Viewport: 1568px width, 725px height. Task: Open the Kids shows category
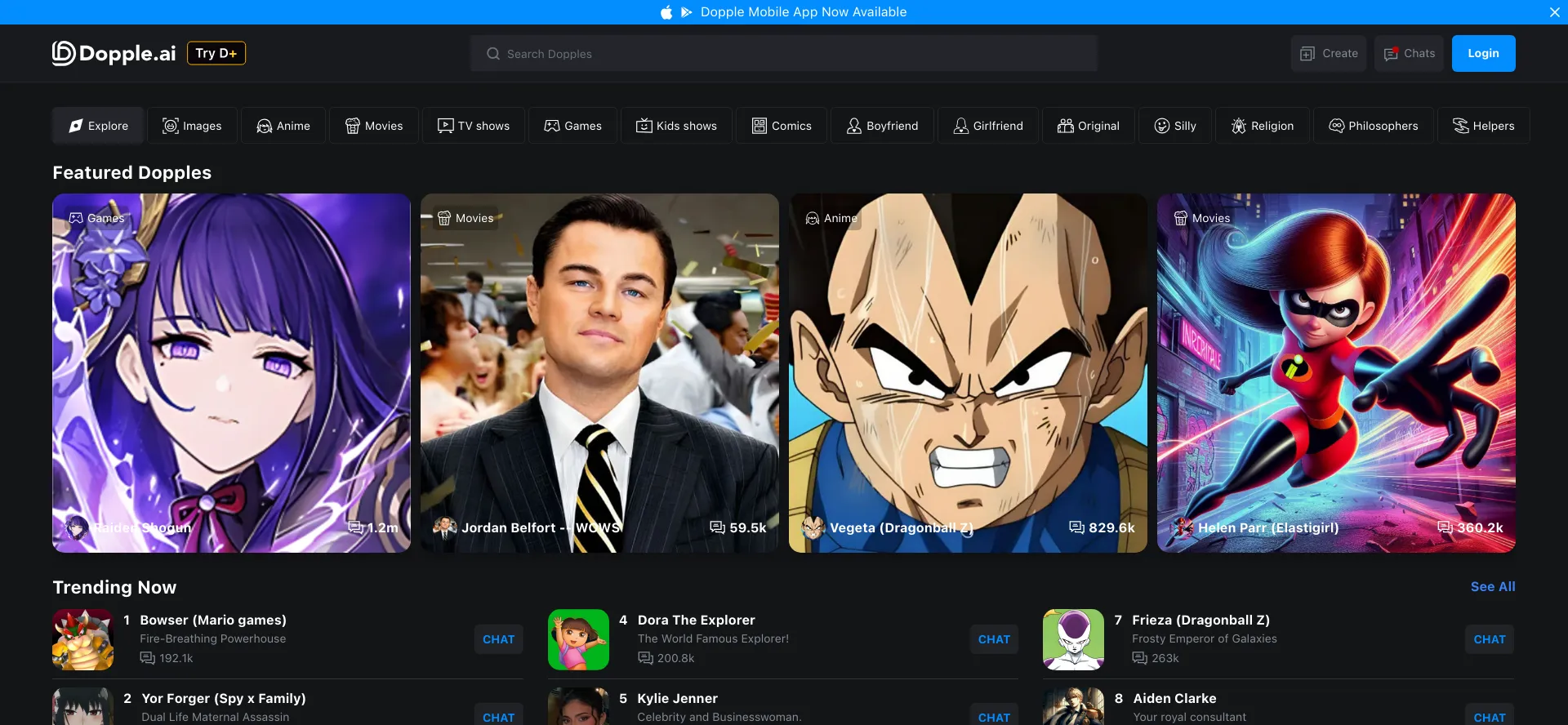coord(676,126)
